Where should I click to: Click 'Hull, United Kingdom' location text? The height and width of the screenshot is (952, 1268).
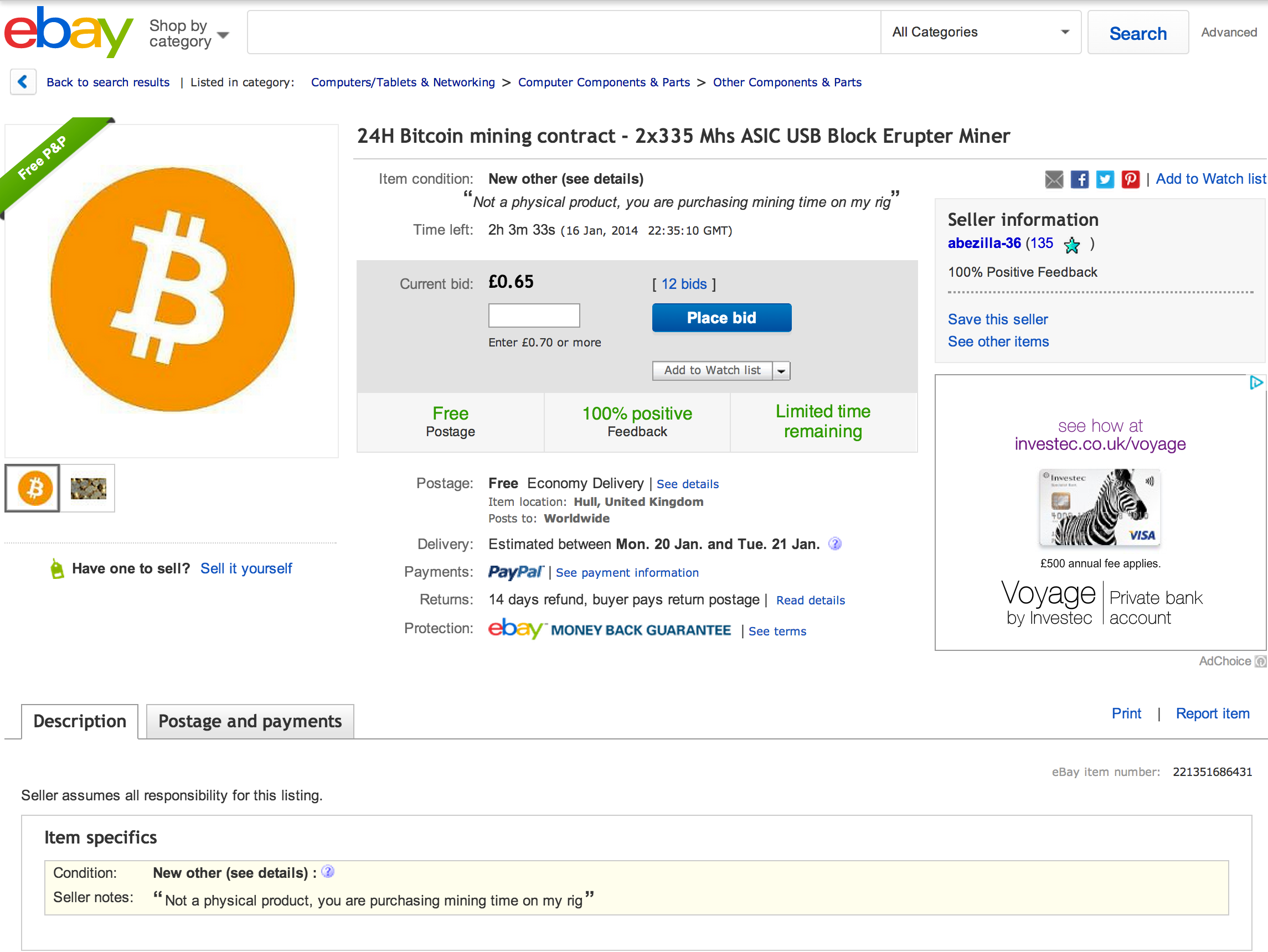click(638, 502)
